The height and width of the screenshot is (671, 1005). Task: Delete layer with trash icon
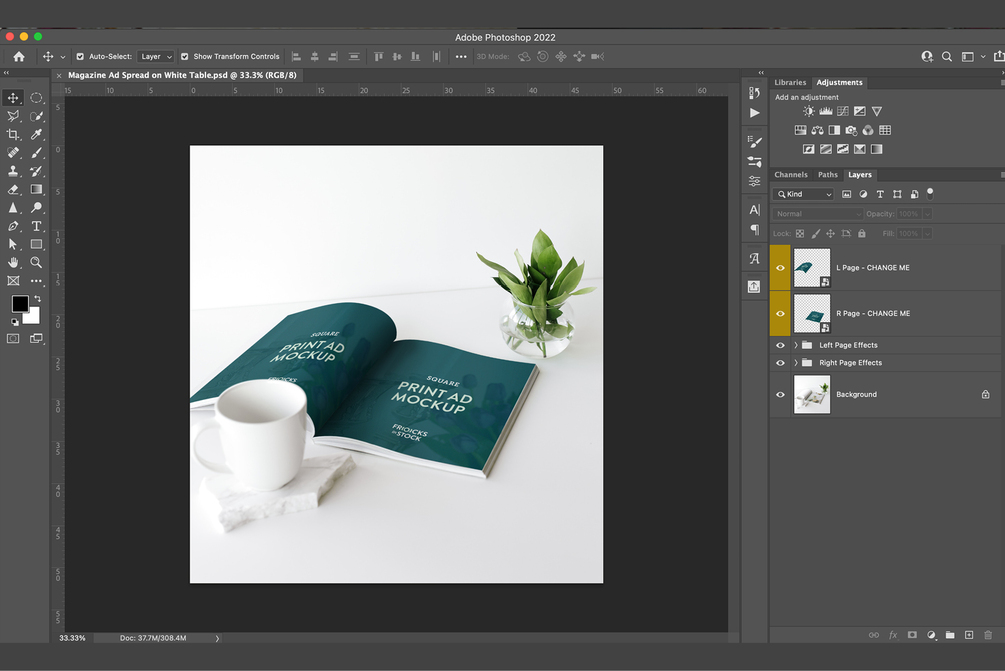tap(988, 635)
